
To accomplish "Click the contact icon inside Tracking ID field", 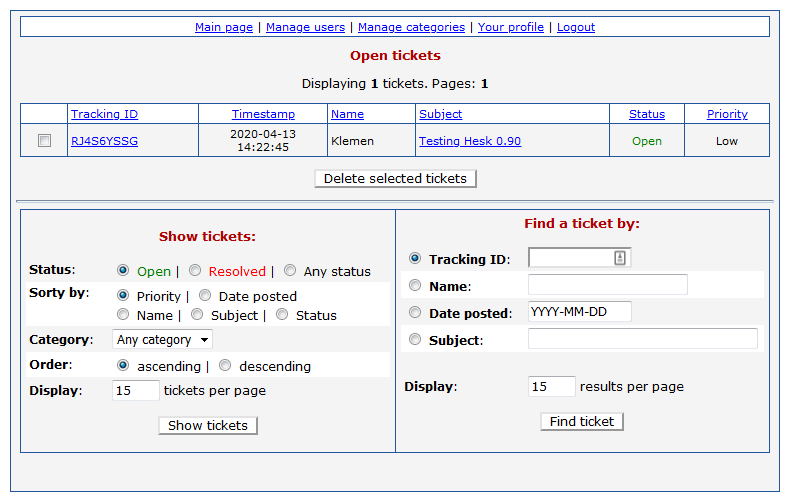I will tap(619, 258).
